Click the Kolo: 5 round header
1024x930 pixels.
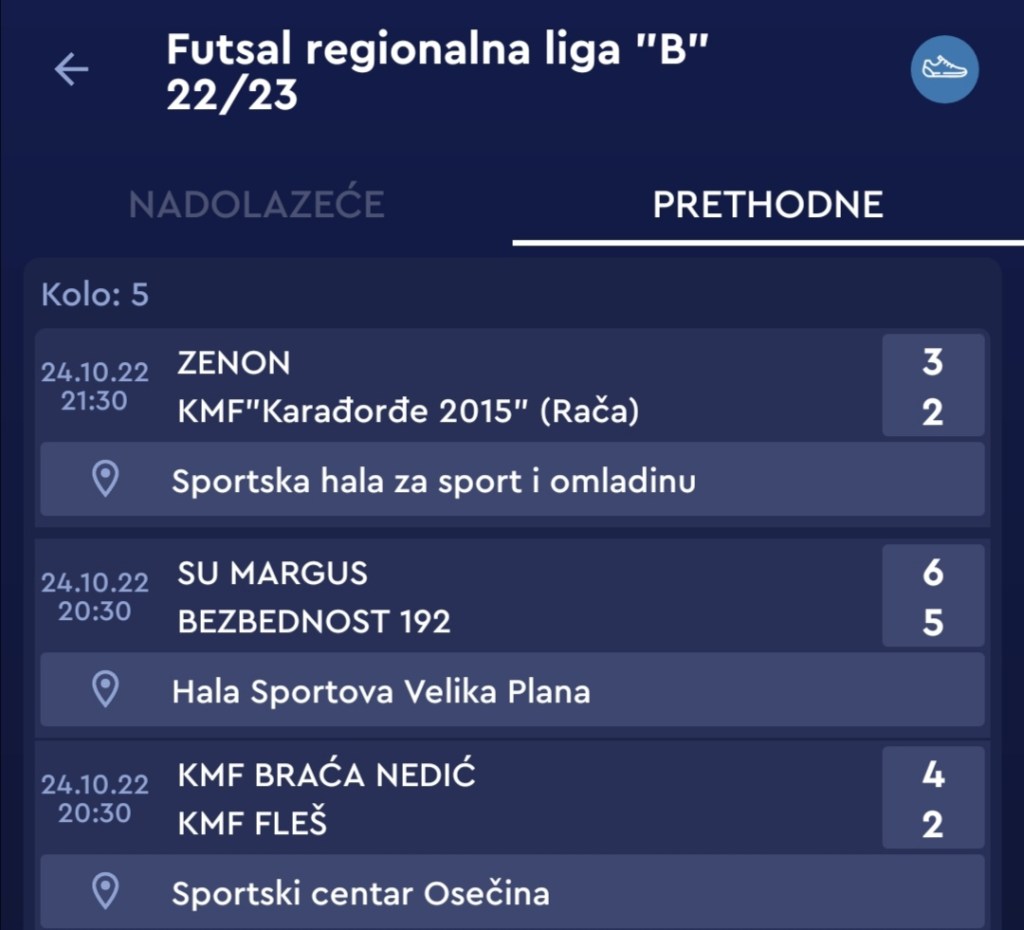(x=95, y=295)
